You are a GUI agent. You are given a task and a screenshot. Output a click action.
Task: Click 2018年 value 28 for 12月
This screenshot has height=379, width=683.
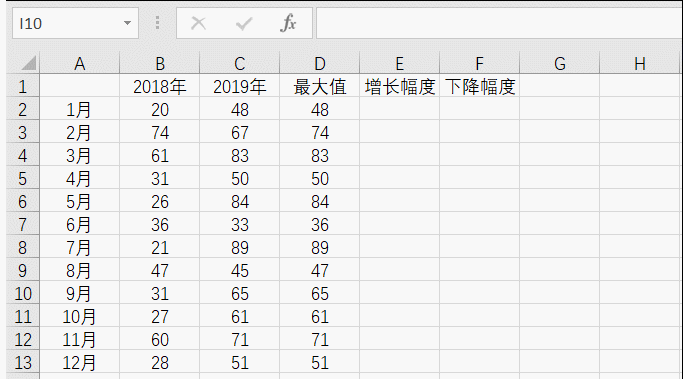[x=160, y=362]
